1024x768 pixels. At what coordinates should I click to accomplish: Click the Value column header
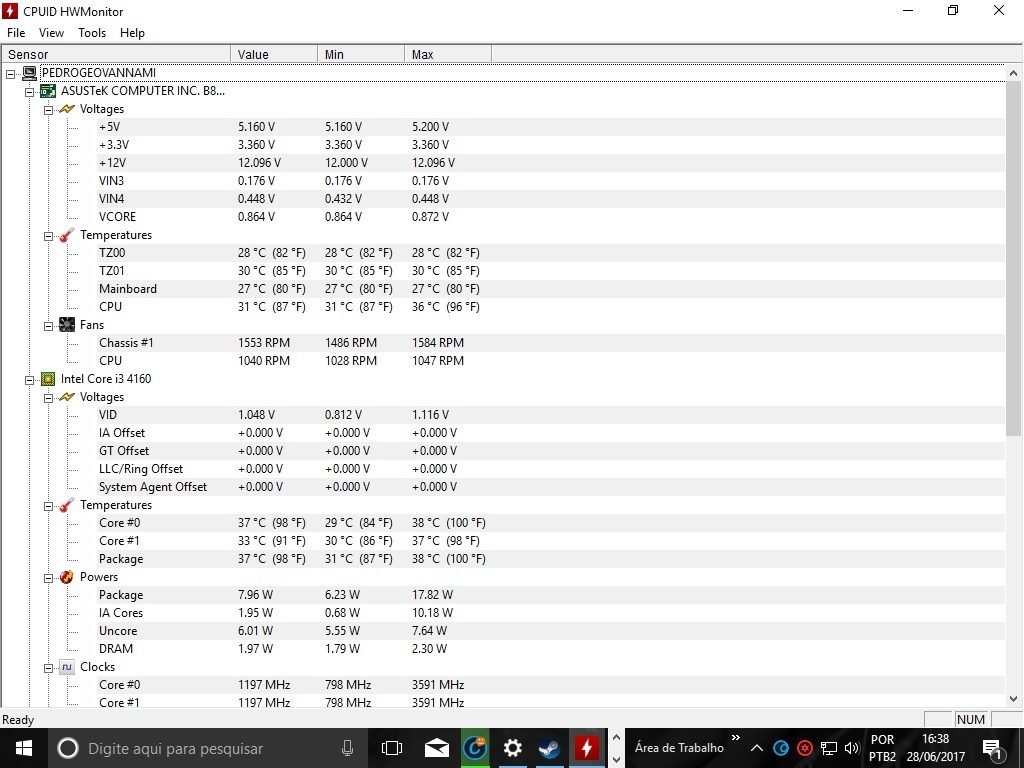(274, 54)
